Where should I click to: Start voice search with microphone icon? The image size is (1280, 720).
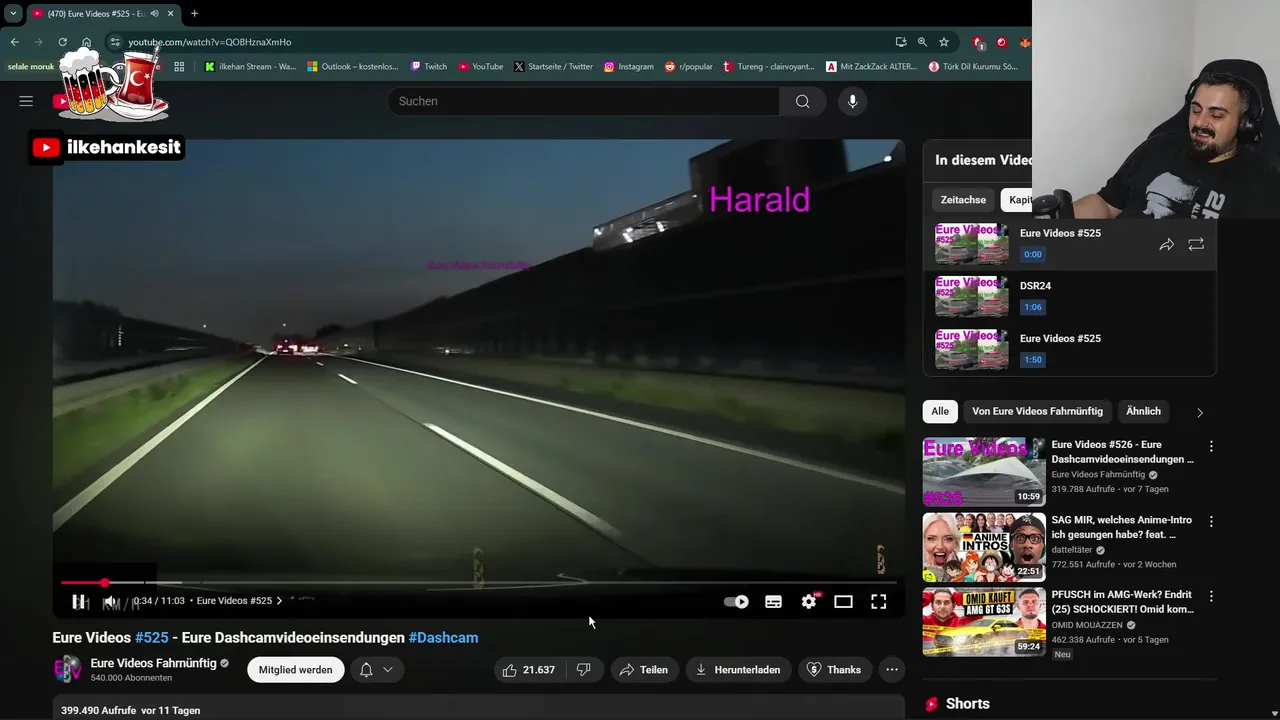852,101
